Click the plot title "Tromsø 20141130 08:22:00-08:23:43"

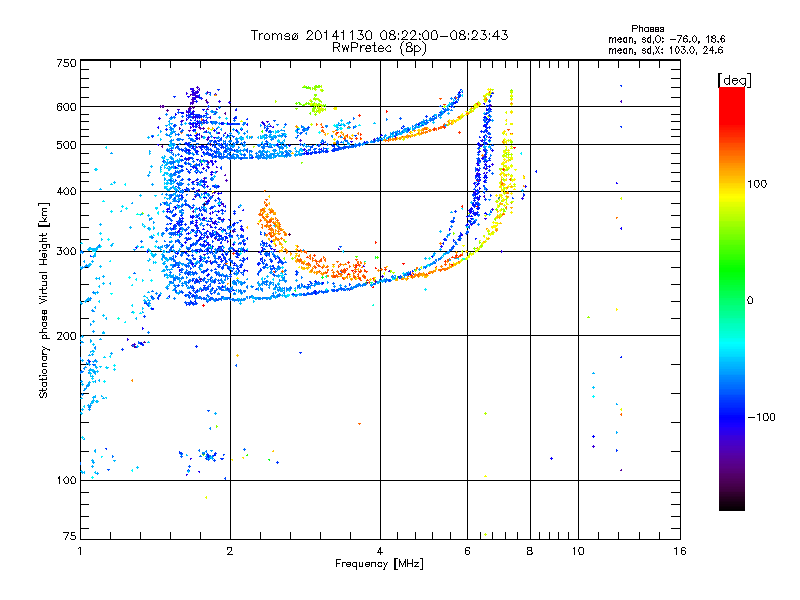pos(379,35)
